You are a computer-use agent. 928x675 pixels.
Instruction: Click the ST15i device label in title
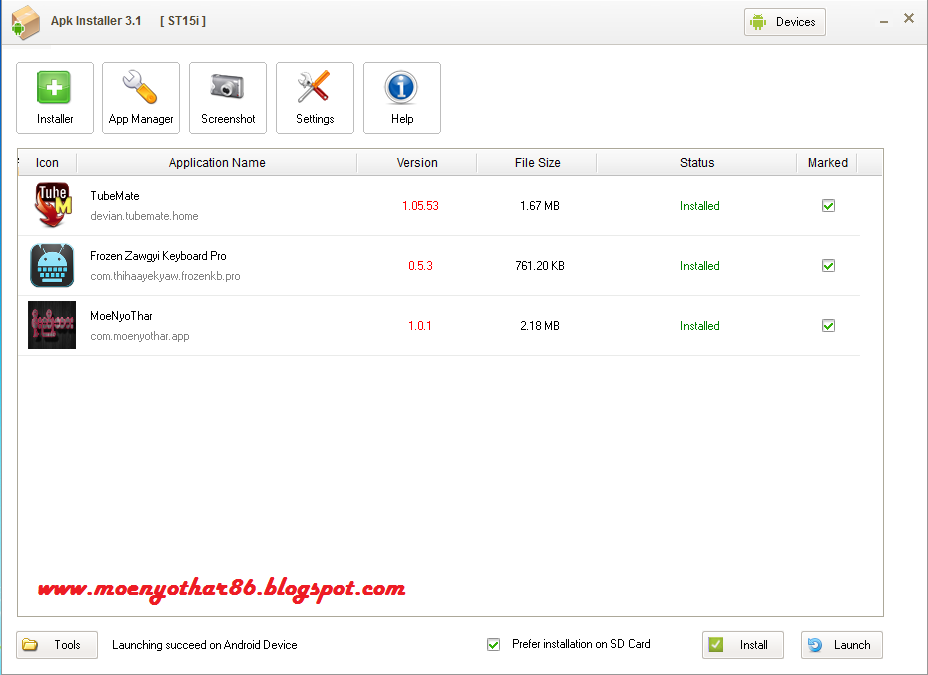[183, 21]
